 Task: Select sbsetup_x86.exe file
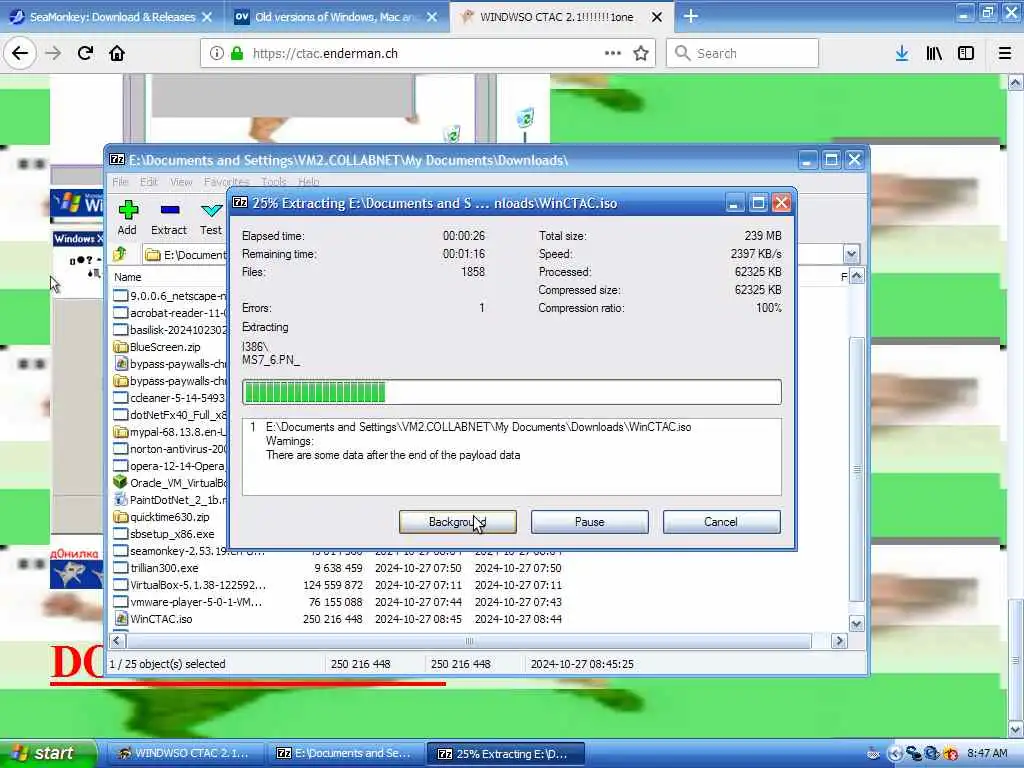170,534
